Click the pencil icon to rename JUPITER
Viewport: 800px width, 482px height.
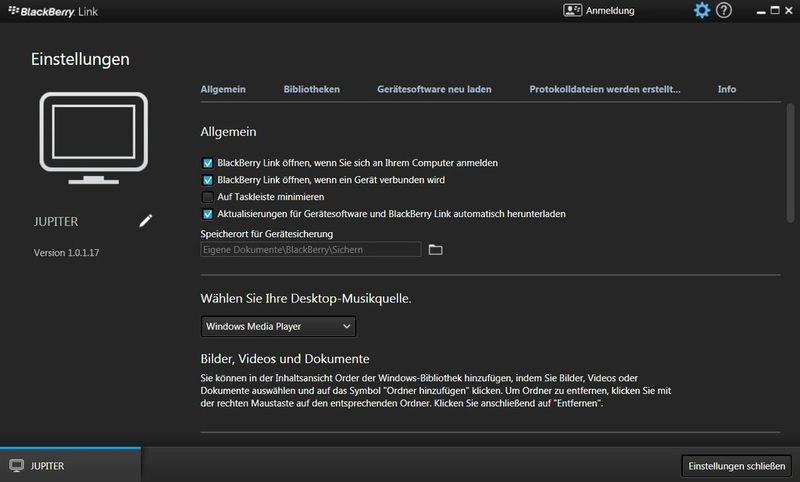tap(145, 221)
